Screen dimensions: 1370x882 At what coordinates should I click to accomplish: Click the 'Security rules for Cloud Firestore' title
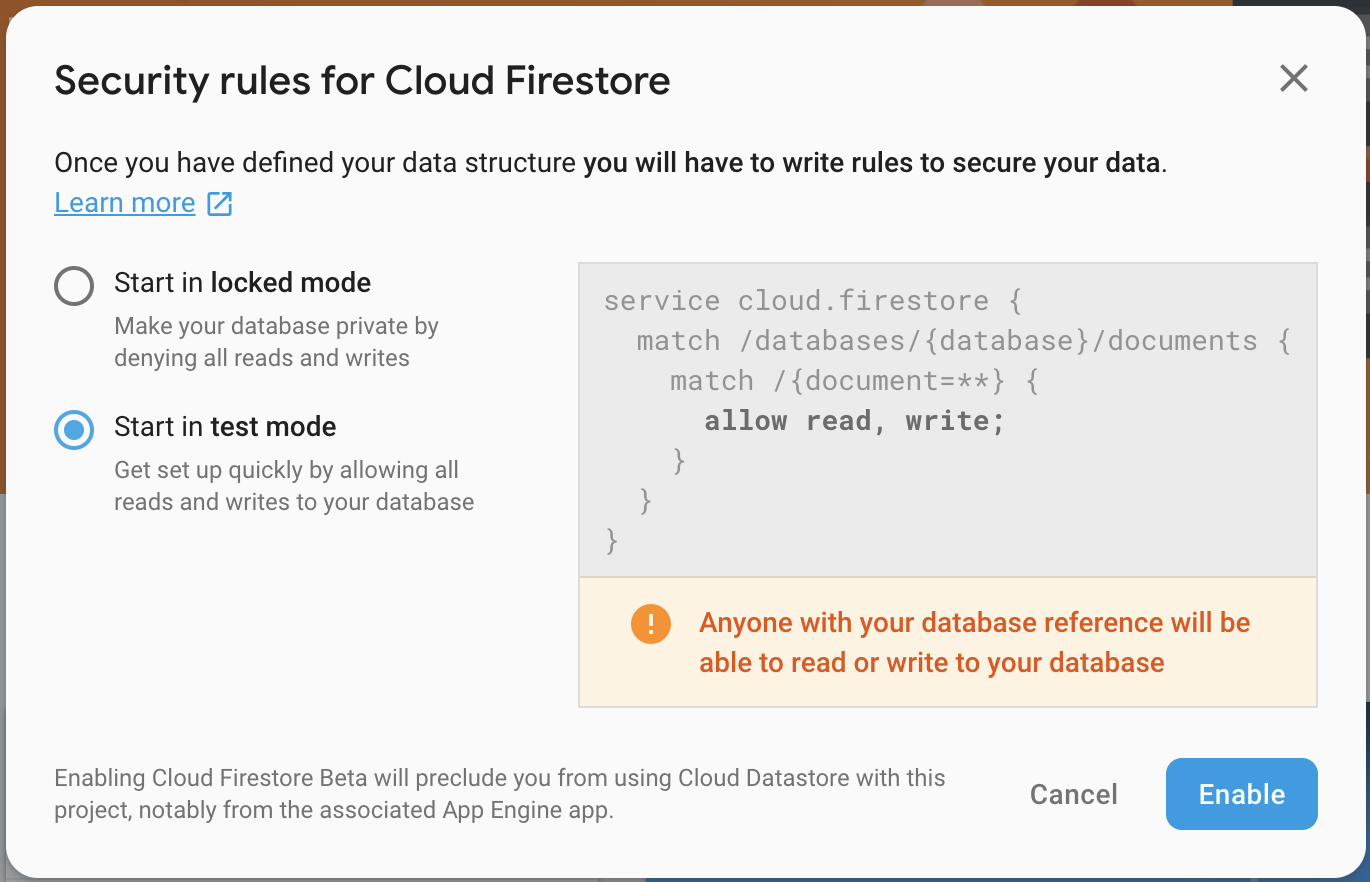pos(362,80)
